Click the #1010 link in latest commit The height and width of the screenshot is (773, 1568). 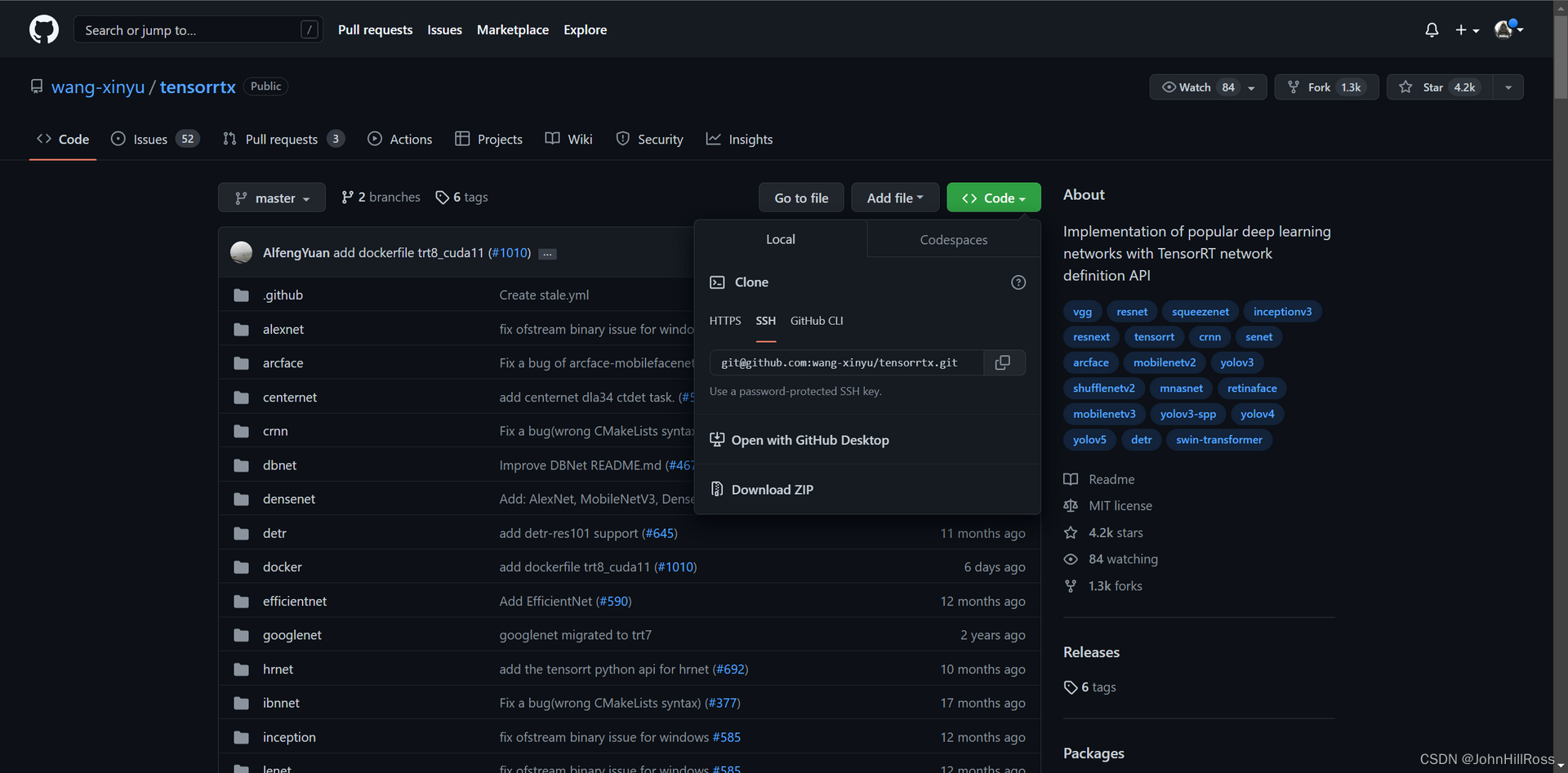tap(510, 253)
